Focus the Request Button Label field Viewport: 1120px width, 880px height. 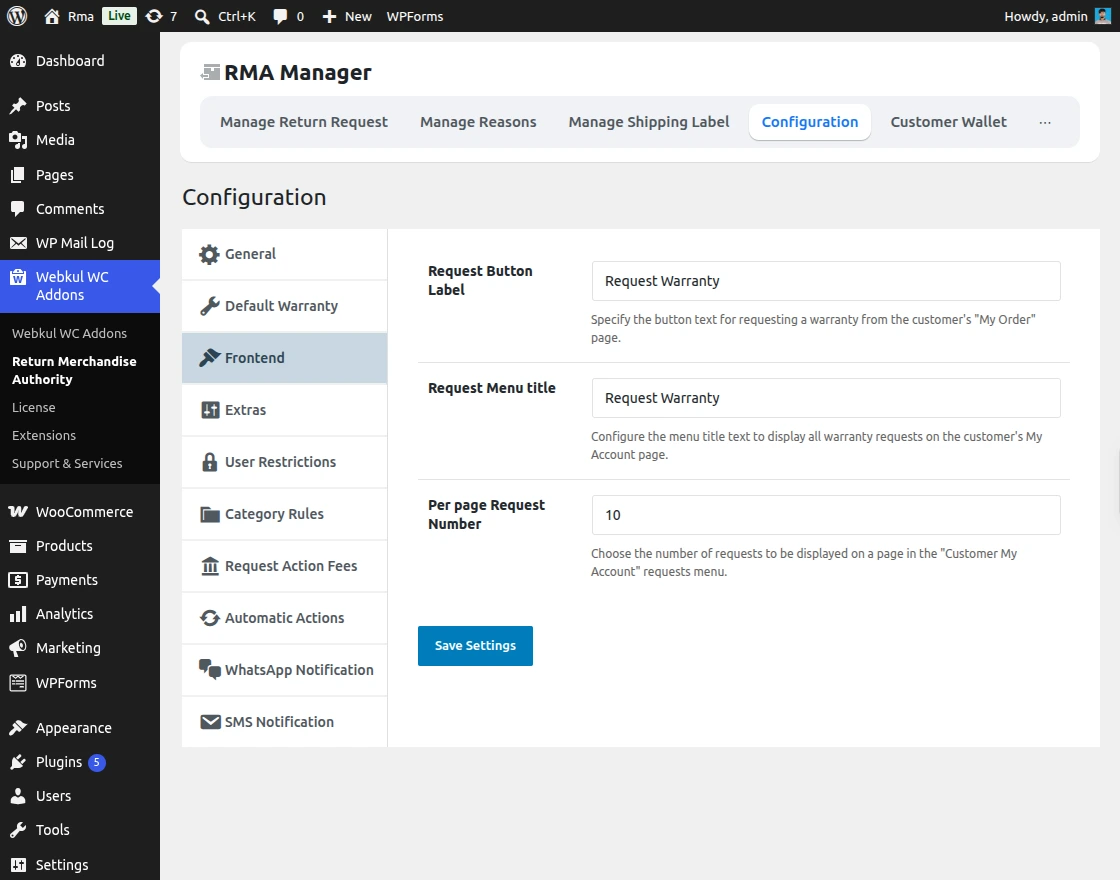click(826, 281)
